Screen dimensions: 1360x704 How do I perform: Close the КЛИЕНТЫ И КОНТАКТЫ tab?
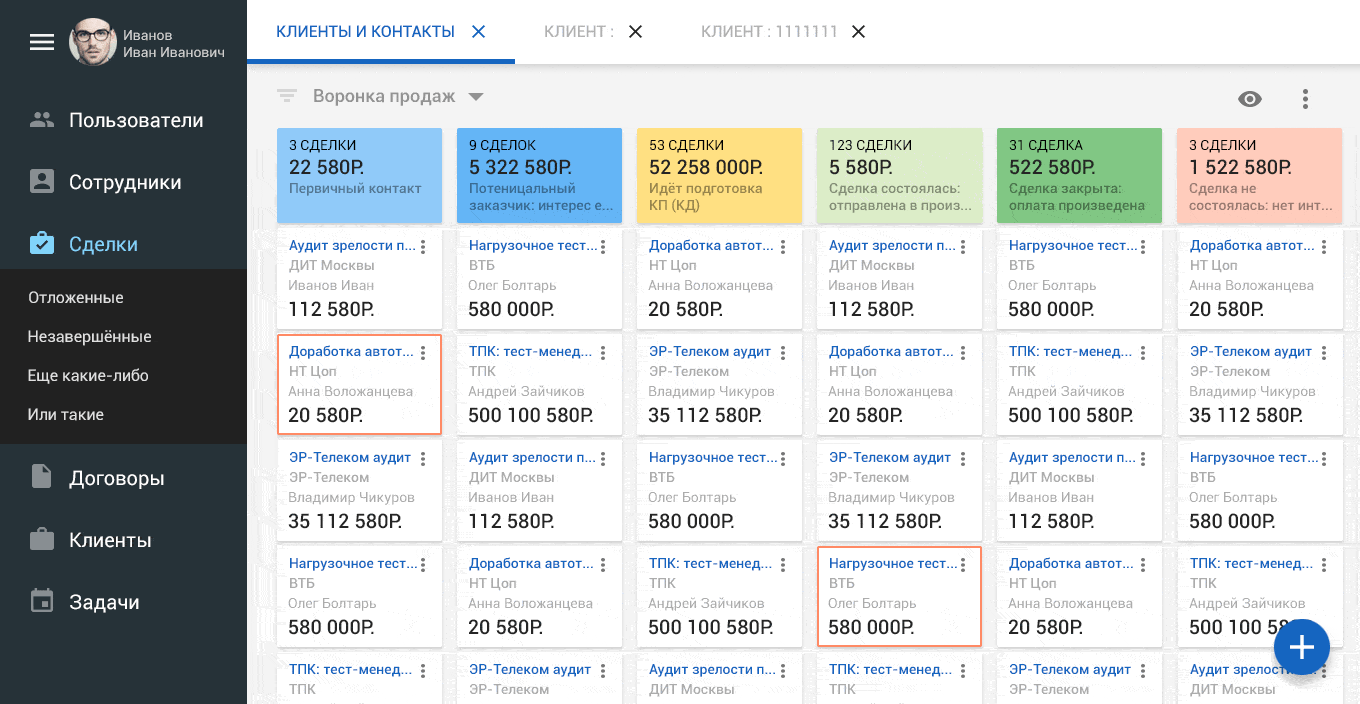[x=478, y=32]
